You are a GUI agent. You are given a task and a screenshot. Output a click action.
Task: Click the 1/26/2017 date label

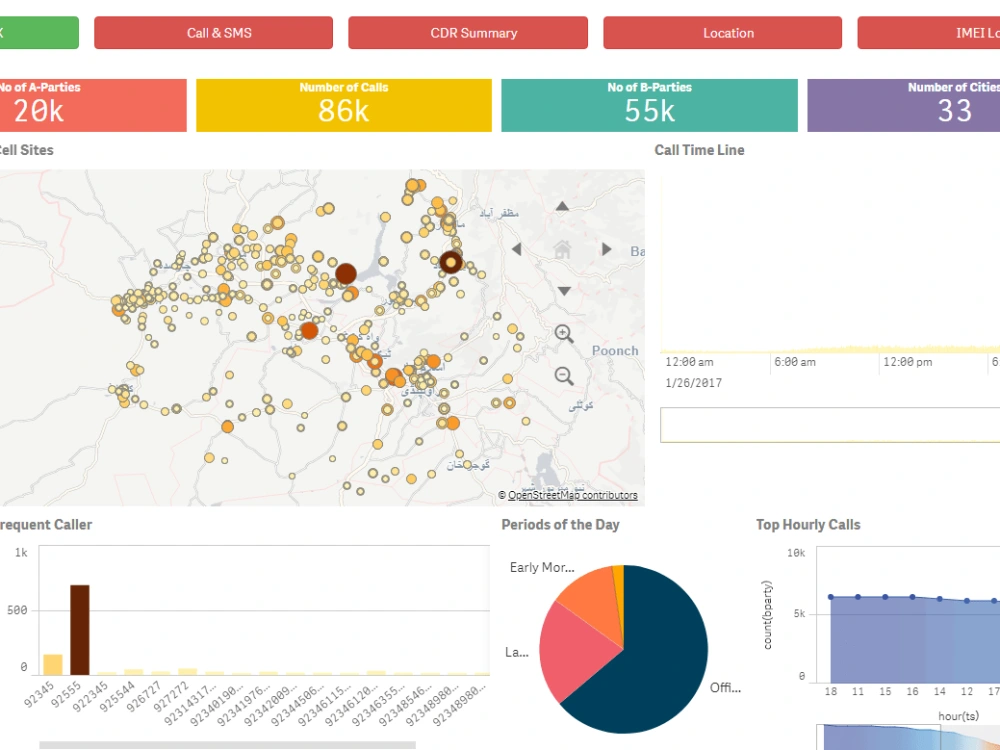[693, 383]
